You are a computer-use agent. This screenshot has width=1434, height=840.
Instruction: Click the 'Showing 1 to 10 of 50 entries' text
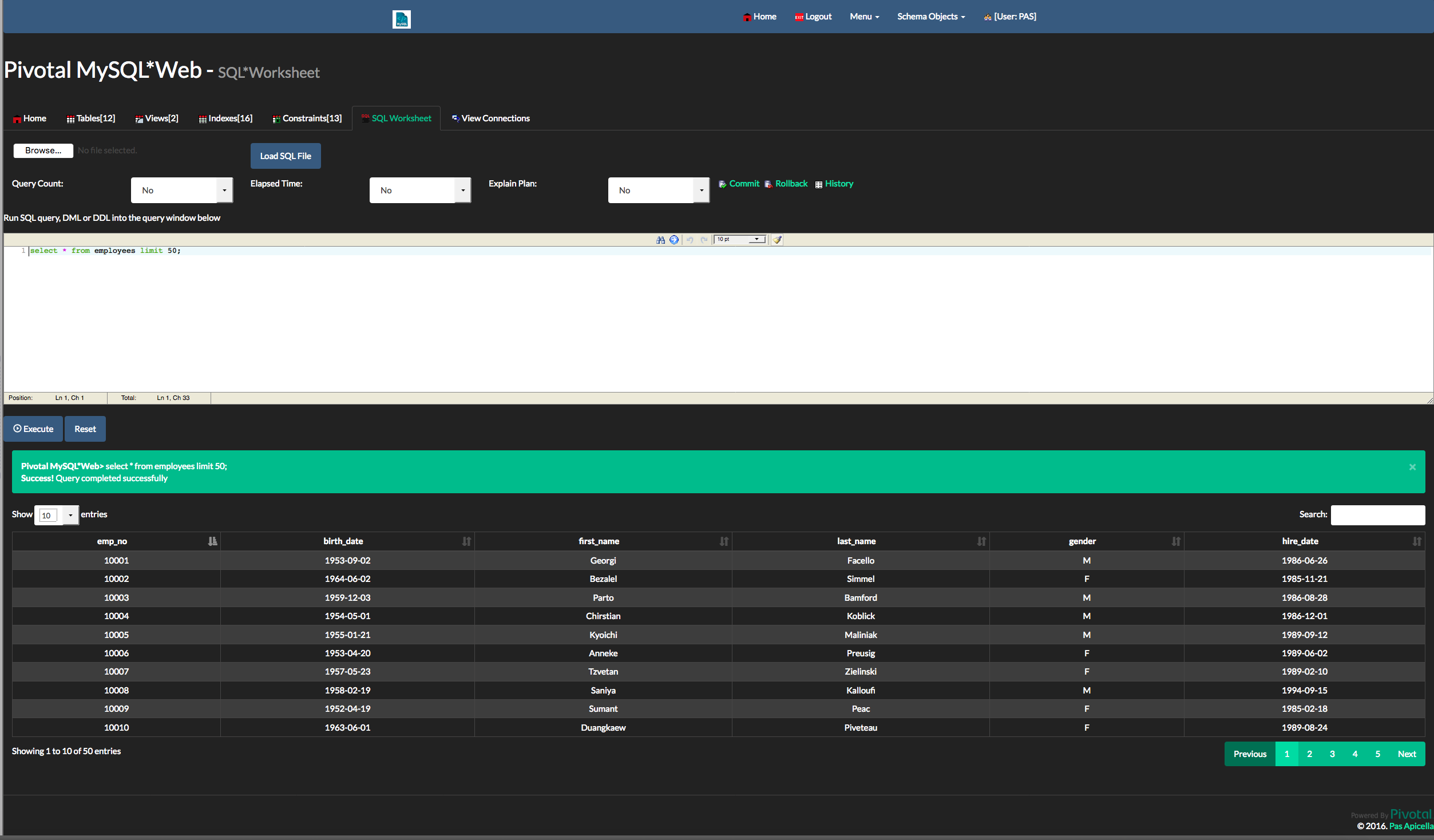(x=66, y=751)
